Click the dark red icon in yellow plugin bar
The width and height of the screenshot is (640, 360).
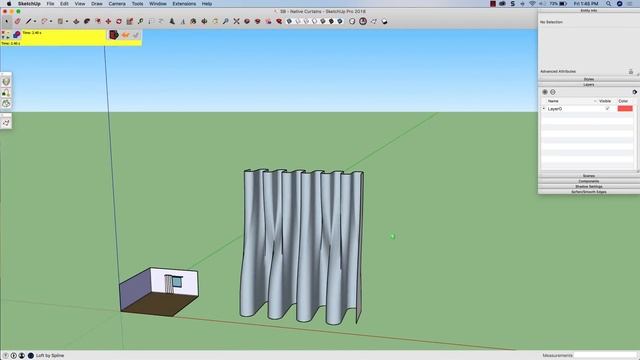(113, 35)
